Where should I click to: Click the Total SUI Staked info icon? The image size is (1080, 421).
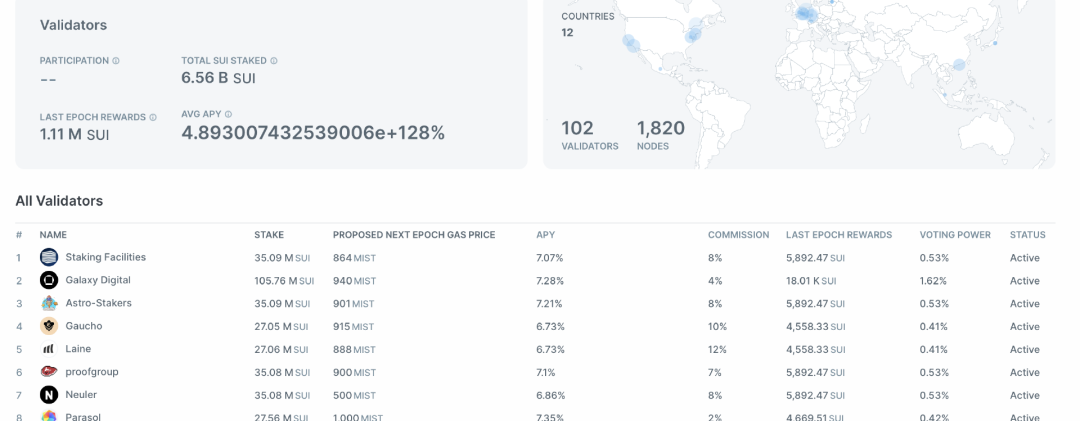pos(274,61)
